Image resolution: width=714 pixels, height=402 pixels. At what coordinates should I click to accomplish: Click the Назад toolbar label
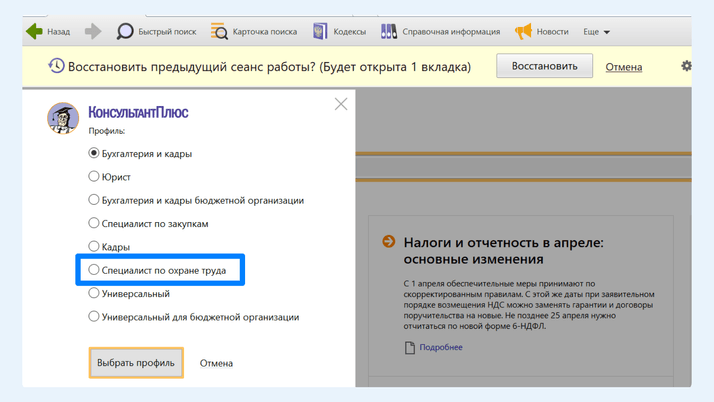59,32
